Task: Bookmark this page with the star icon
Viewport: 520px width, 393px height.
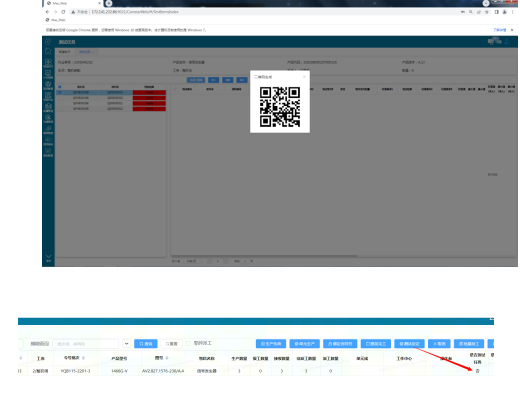Action: [487, 12]
